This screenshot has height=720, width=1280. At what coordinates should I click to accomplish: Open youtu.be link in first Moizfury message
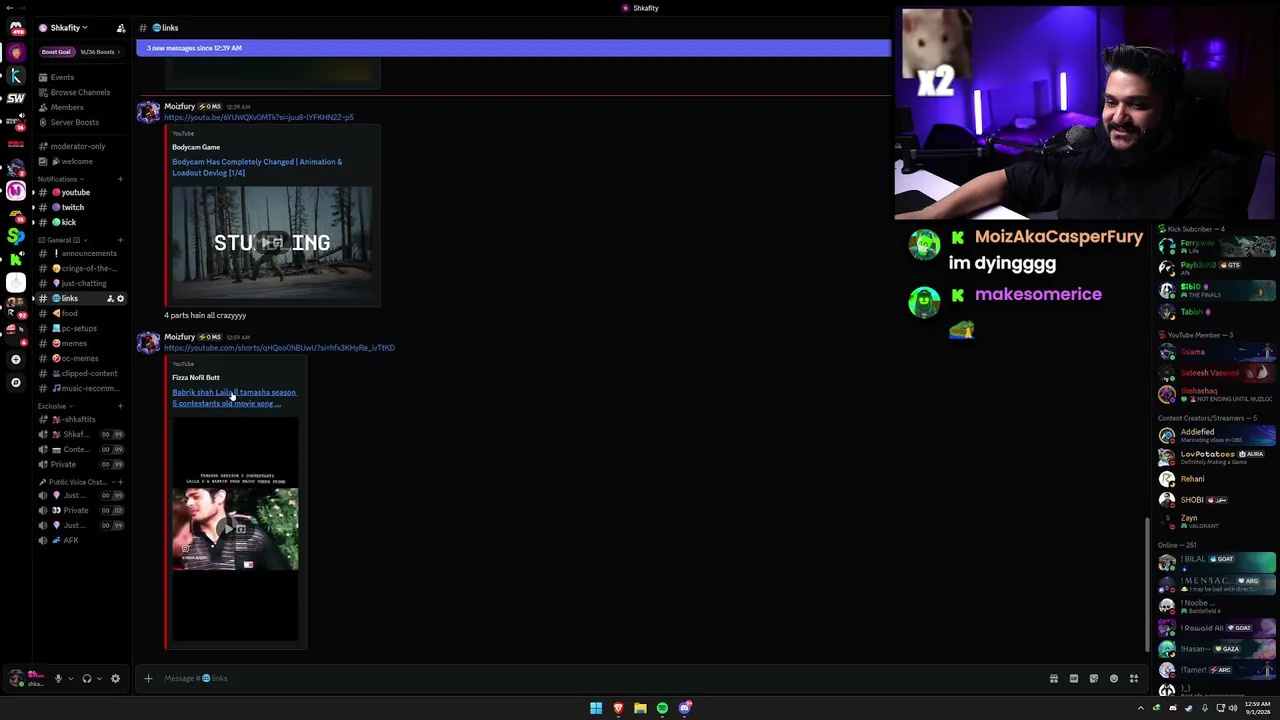pyautogui.click(x=259, y=117)
